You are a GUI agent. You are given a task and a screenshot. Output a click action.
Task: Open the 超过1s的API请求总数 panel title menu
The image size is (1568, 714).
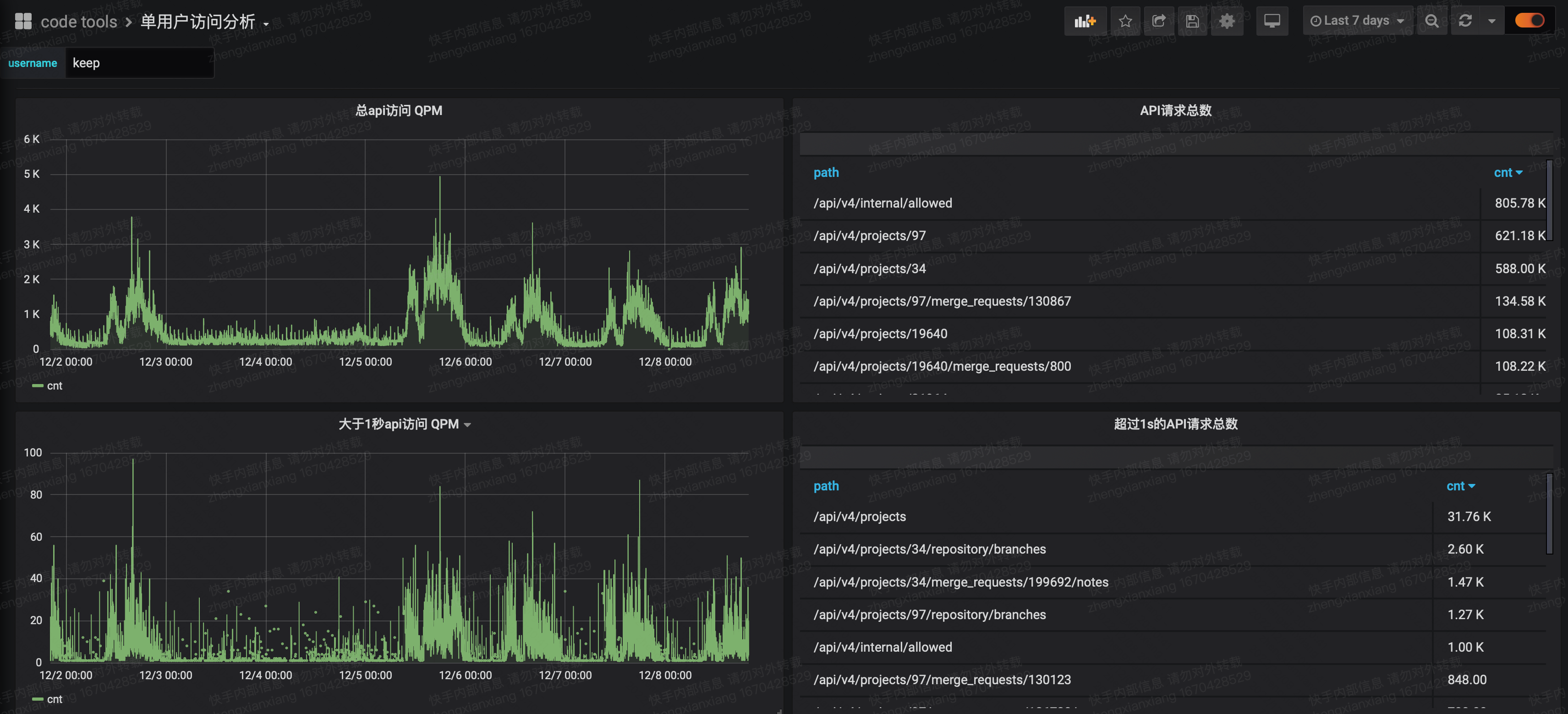tap(1175, 423)
